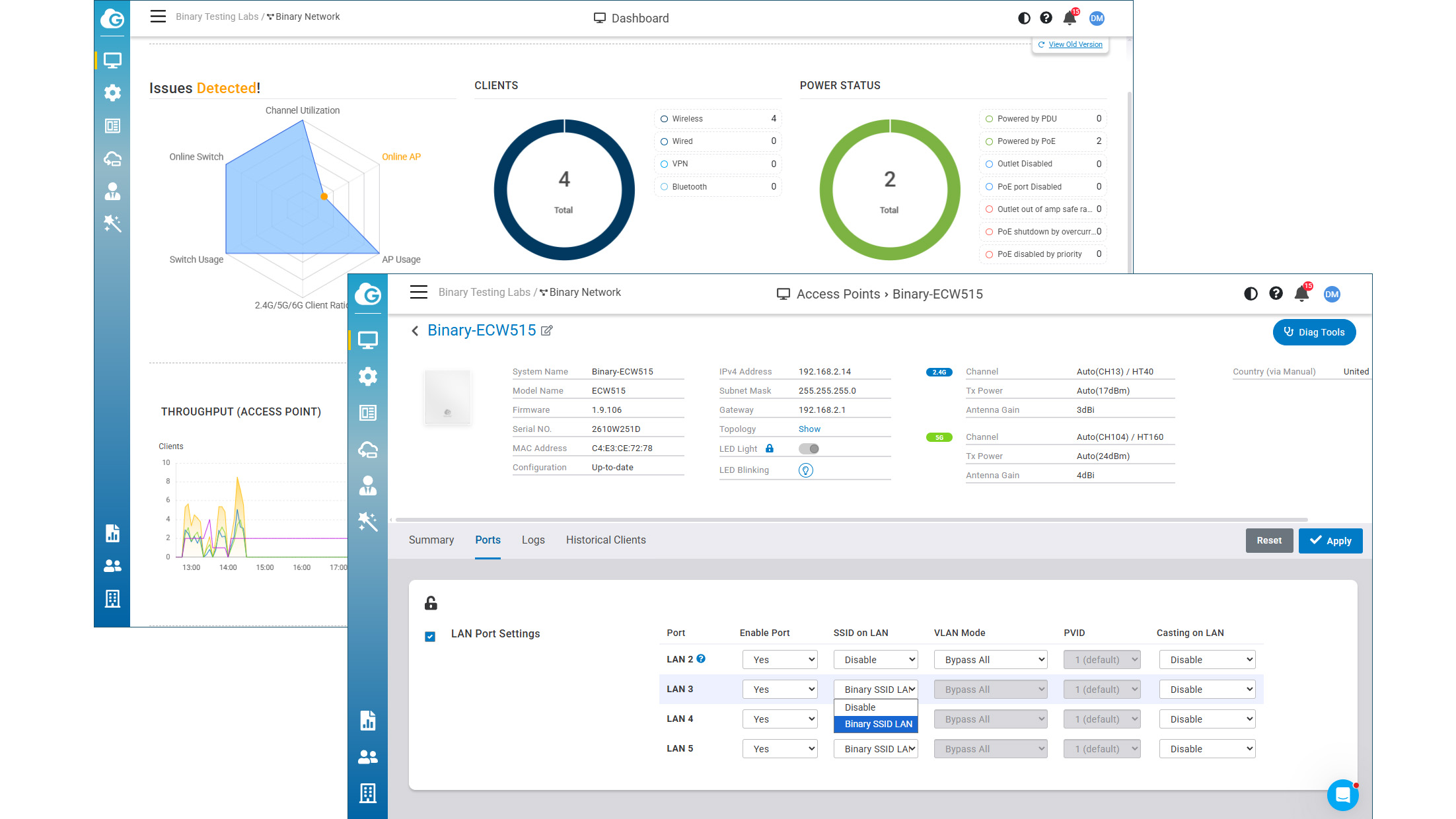
Task: Switch to the Logs tab
Action: coord(533,540)
